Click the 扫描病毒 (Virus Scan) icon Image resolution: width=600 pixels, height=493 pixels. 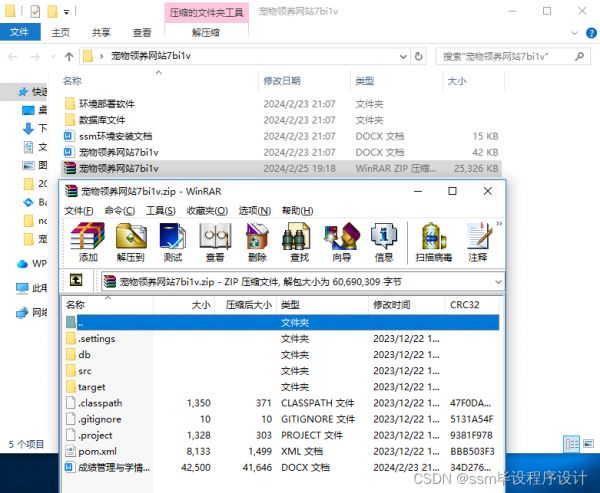433,240
